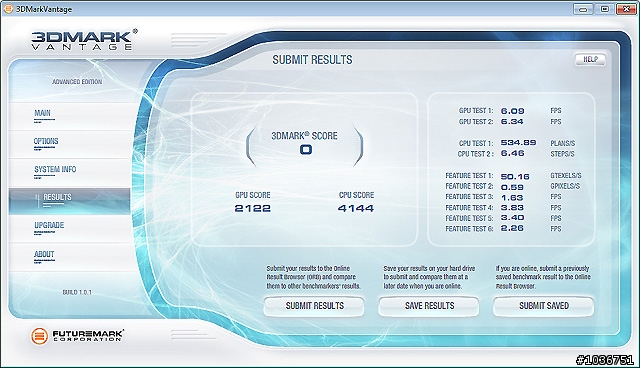
Task: Click the PLANS/S unit label
Action: pyautogui.click(x=562, y=143)
